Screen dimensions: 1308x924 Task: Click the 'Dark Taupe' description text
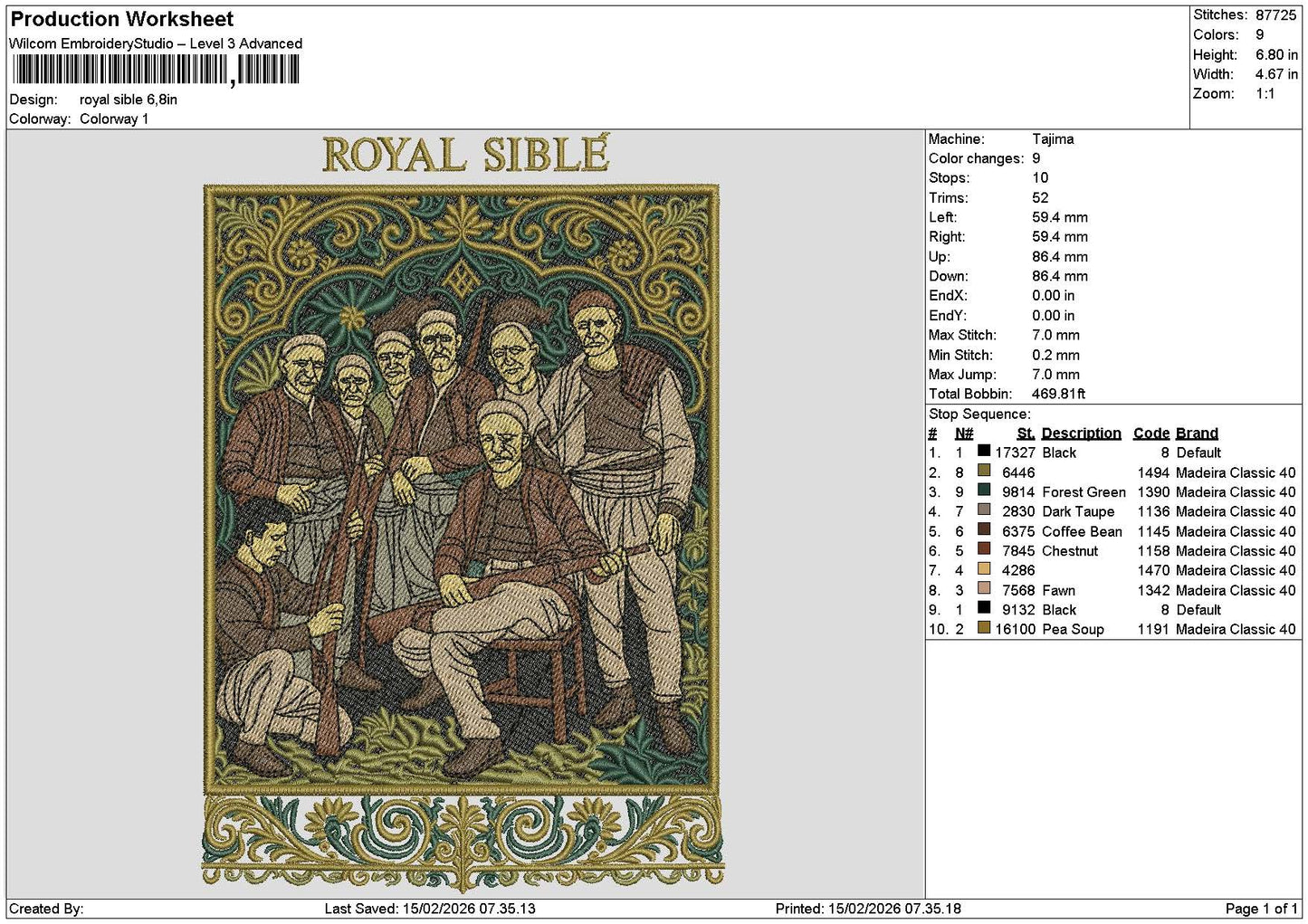coord(1078,512)
